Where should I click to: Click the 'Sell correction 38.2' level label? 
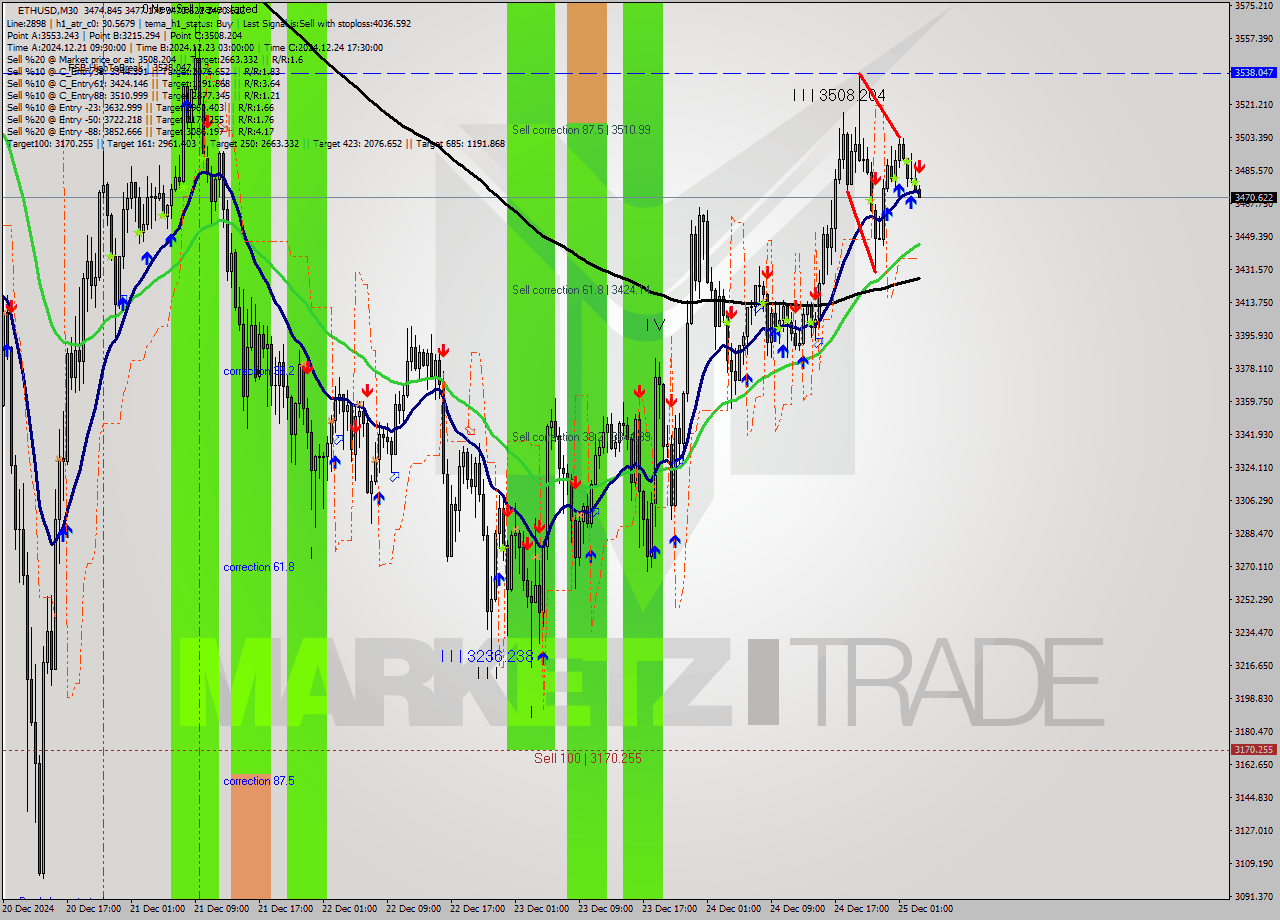coord(581,437)
